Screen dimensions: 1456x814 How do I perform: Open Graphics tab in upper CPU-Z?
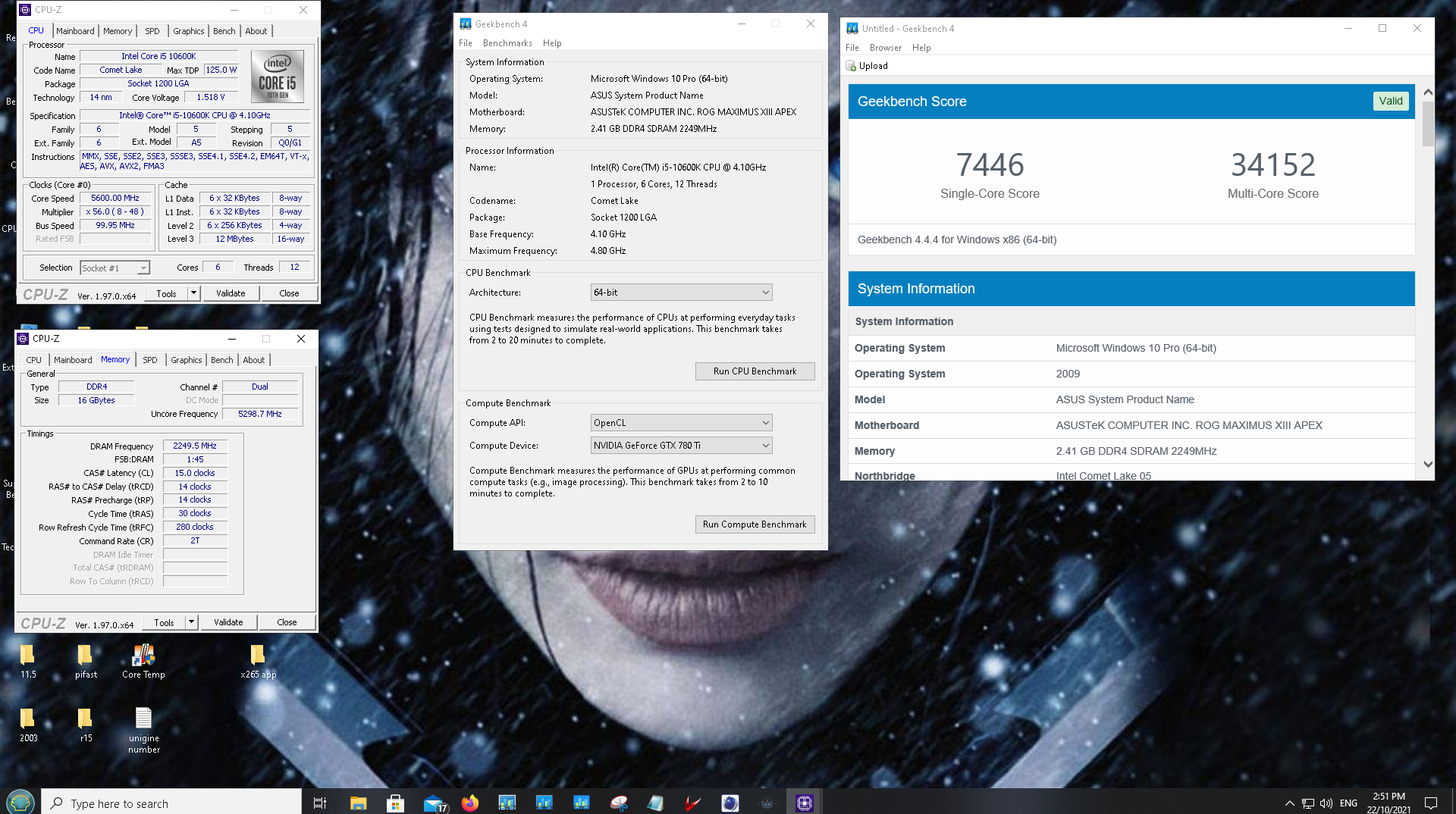[188, 31]
